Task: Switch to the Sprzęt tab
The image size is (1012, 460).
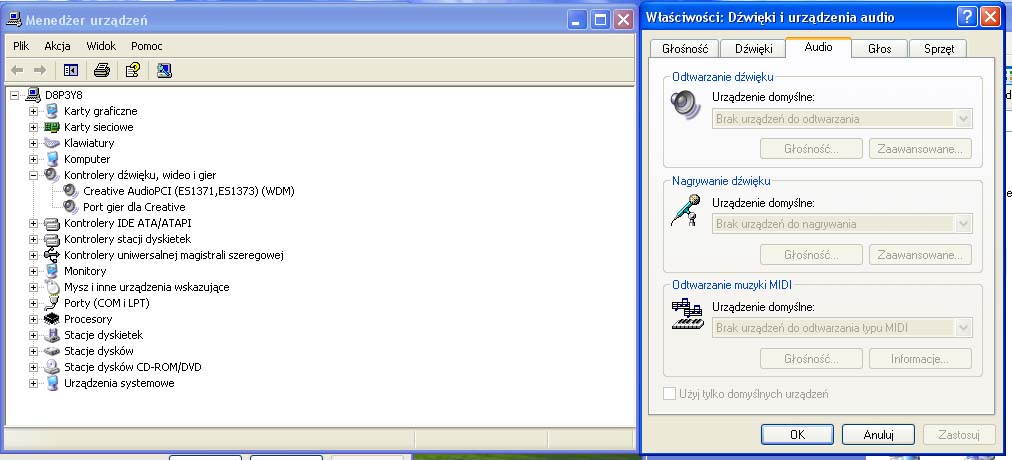Action: (x=938, y=48)
